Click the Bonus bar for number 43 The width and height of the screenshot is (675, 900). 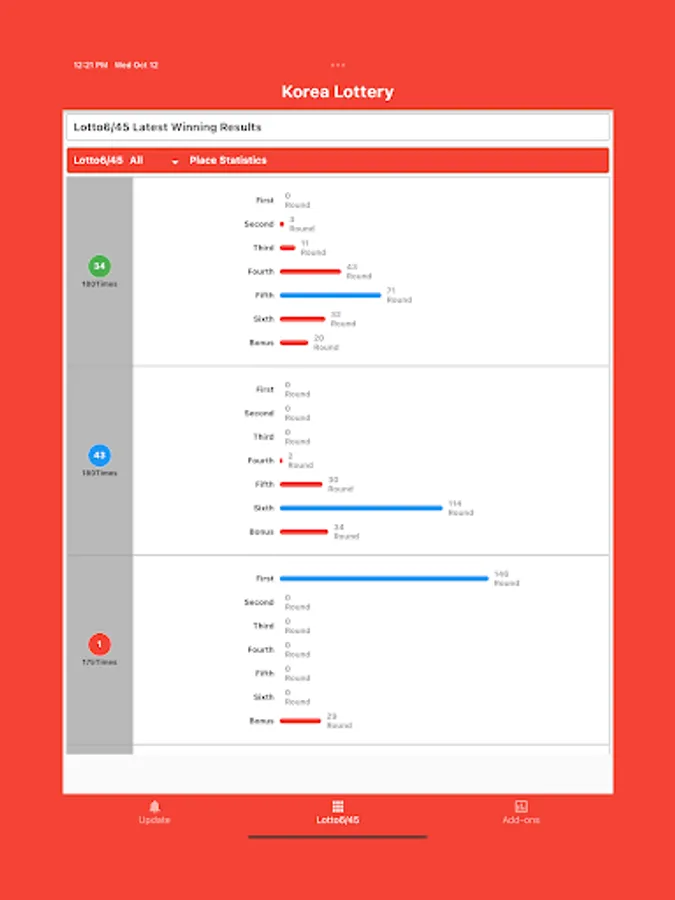(x=304, y=532)
